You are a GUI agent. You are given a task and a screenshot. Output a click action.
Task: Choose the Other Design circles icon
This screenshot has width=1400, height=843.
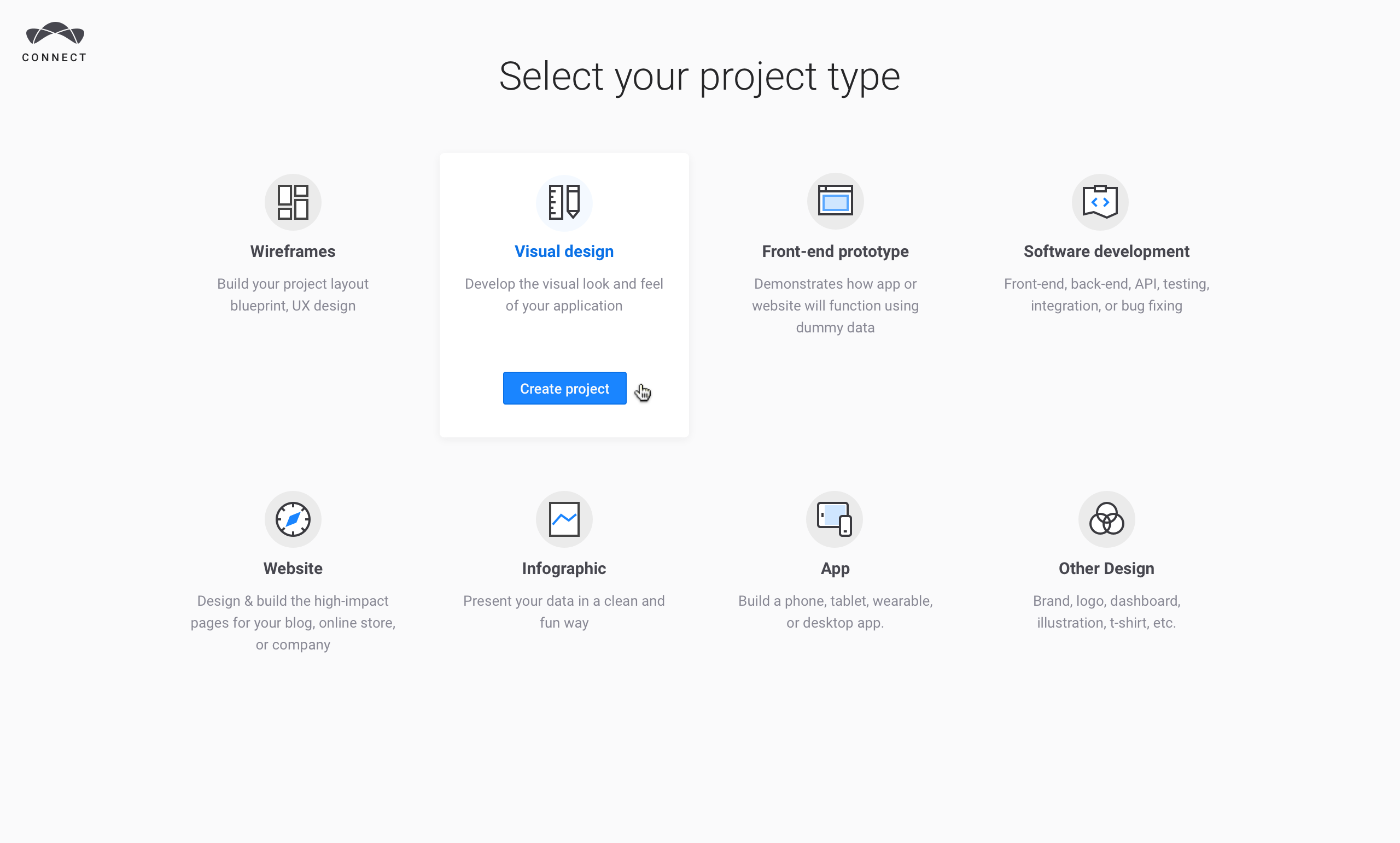click(x=1106, y=519)
